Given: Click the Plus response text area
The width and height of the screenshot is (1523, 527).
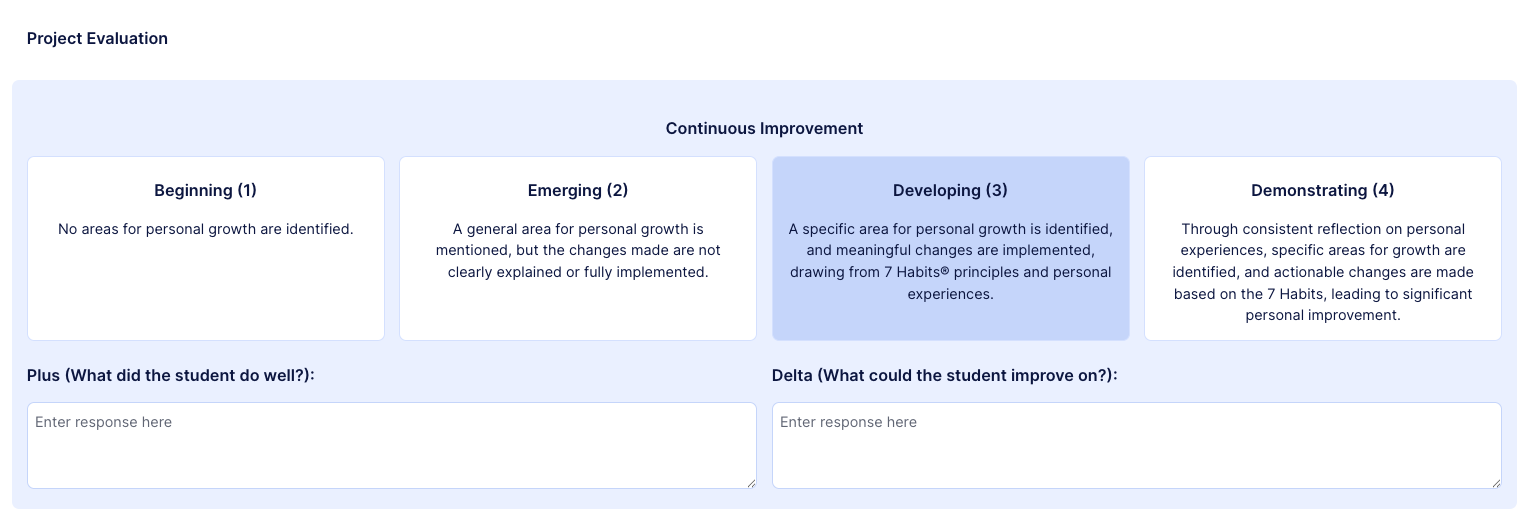Looking at the screenshot, I should (391, 445).
